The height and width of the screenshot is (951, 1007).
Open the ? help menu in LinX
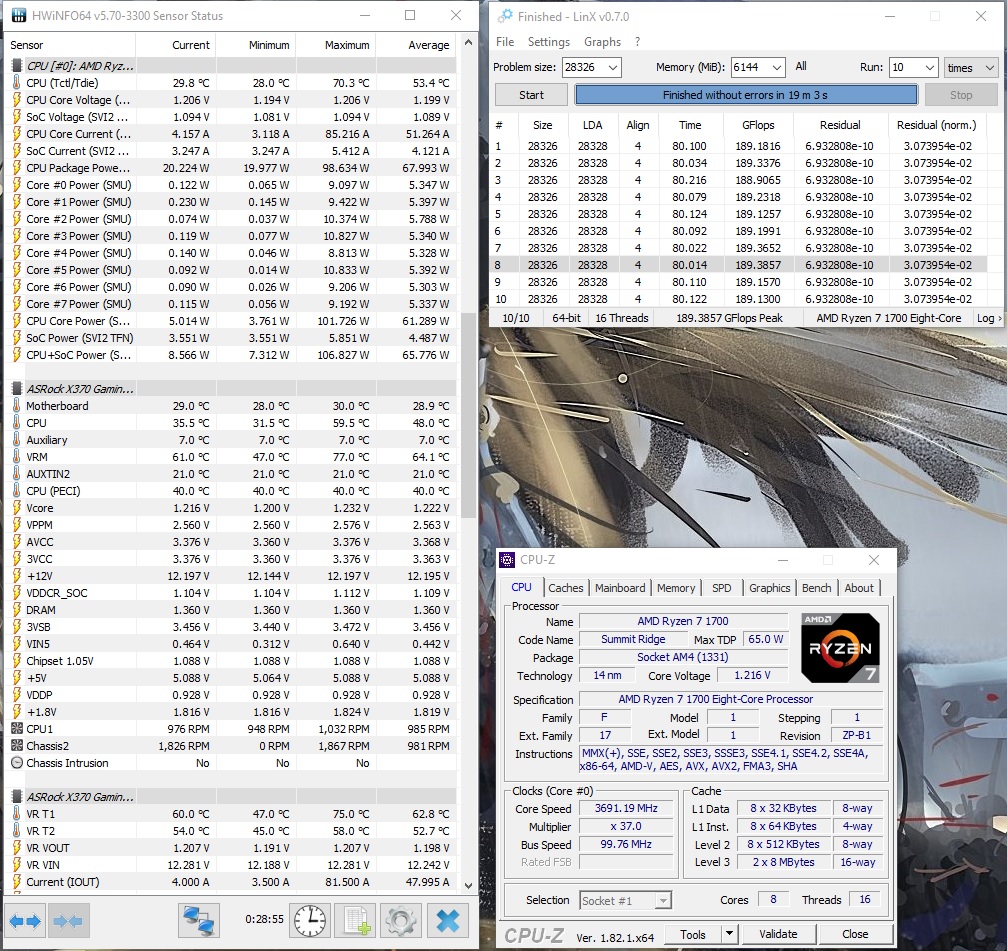coord(637,42)
